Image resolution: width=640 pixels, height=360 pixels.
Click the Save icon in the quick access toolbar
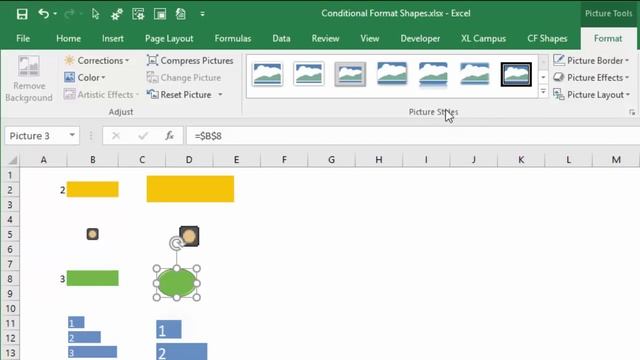[x=22, y=14]
